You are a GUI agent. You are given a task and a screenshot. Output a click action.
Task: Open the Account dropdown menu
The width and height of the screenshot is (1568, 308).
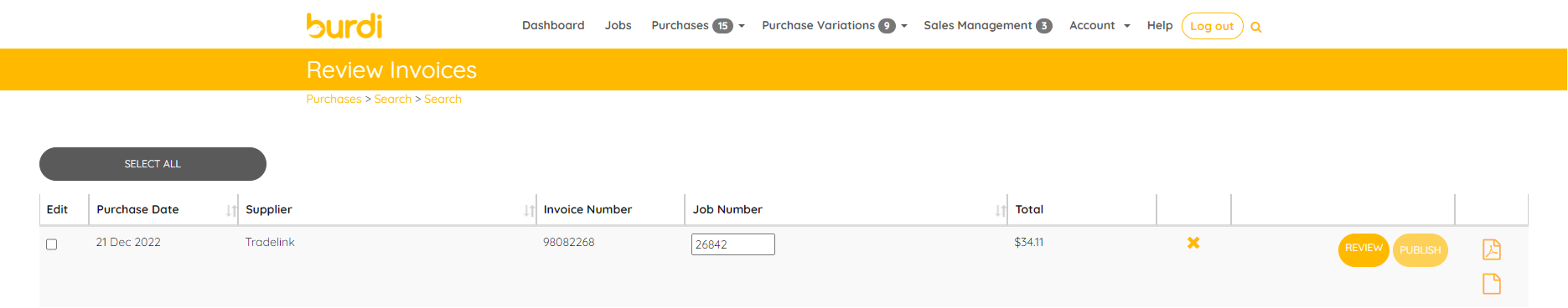coord(1100,26)
